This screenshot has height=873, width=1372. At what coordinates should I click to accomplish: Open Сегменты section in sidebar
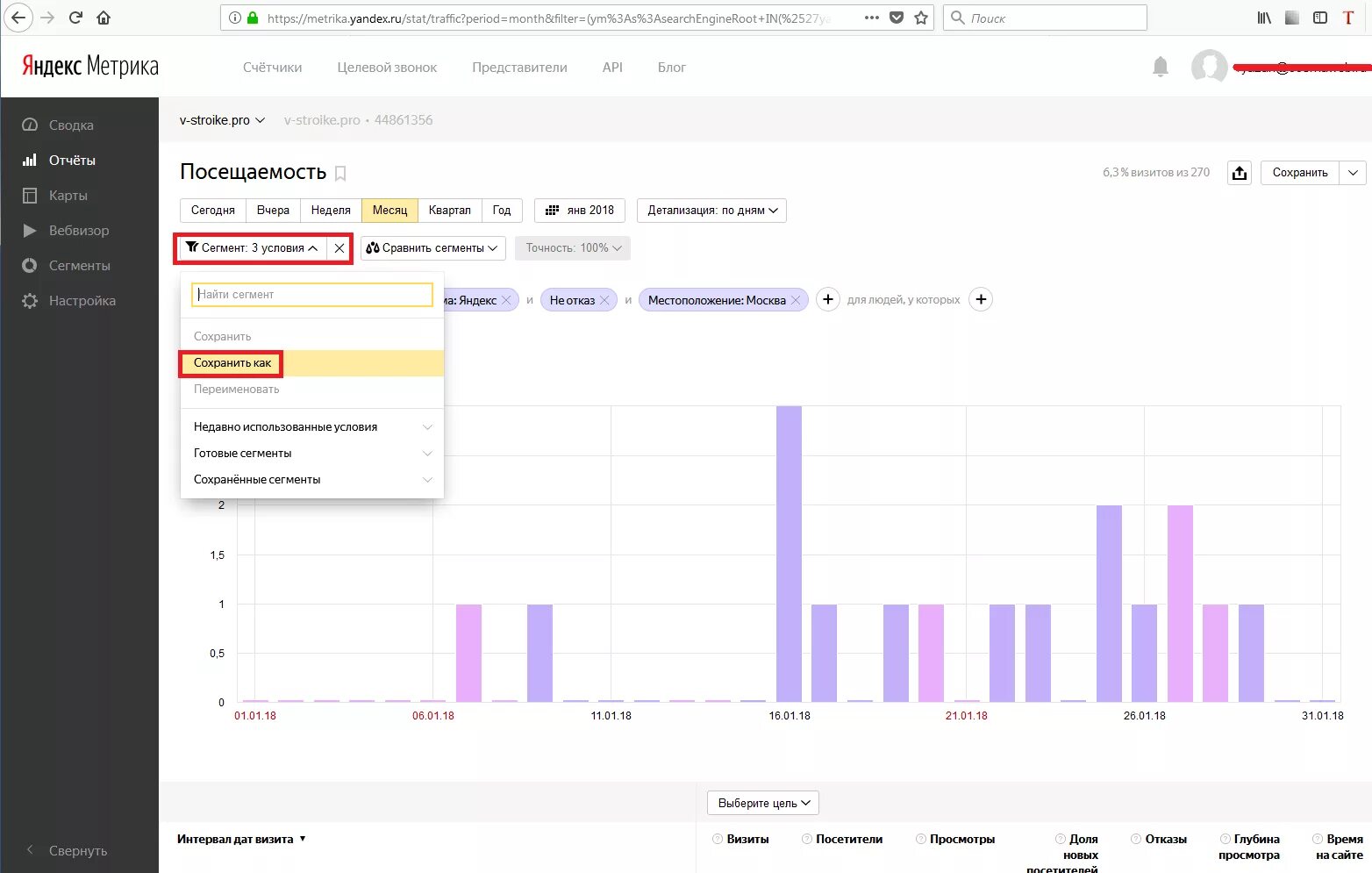coord(79,266)
